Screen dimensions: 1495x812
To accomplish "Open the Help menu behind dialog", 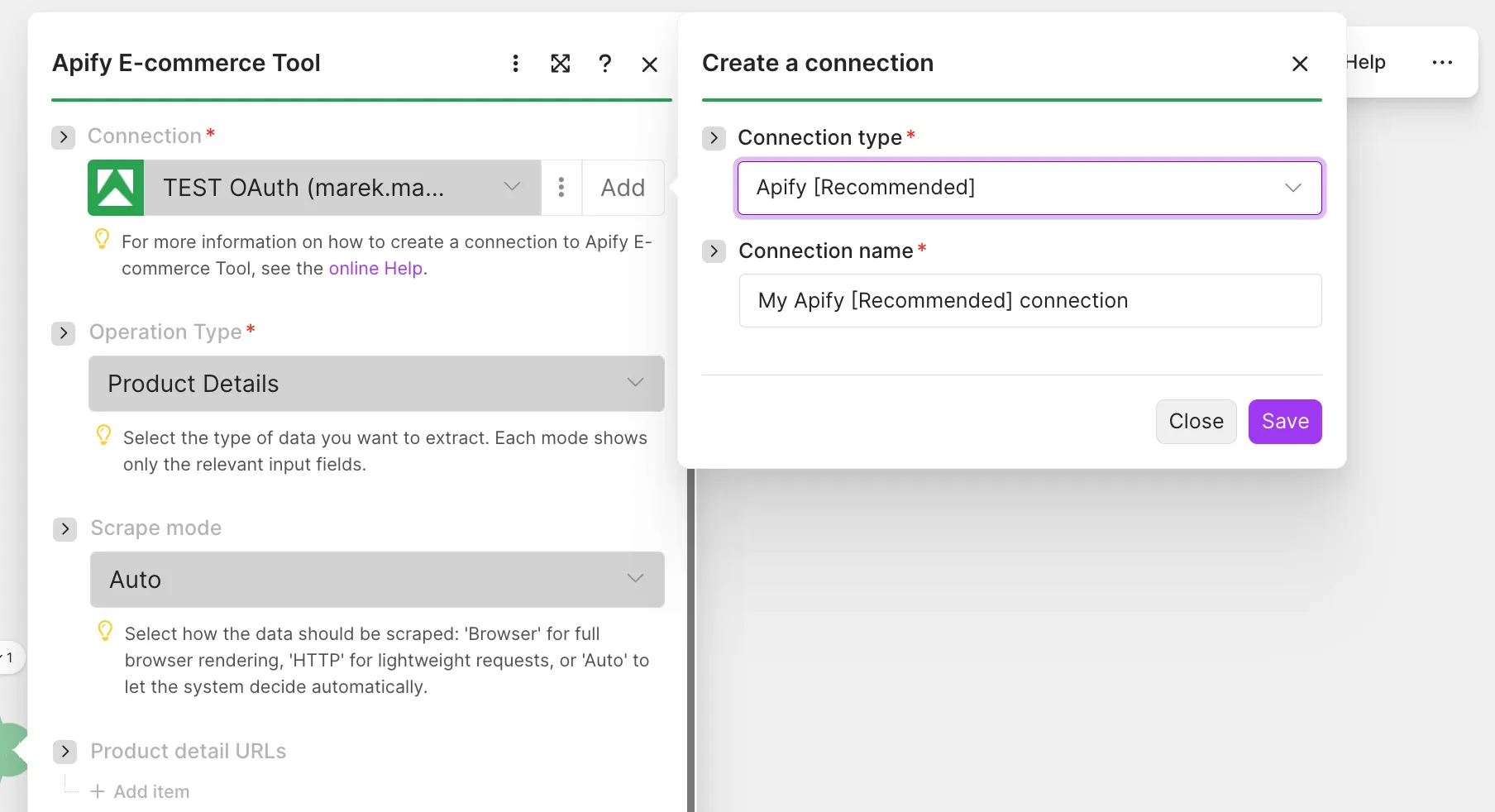I will coord(1365,63).
